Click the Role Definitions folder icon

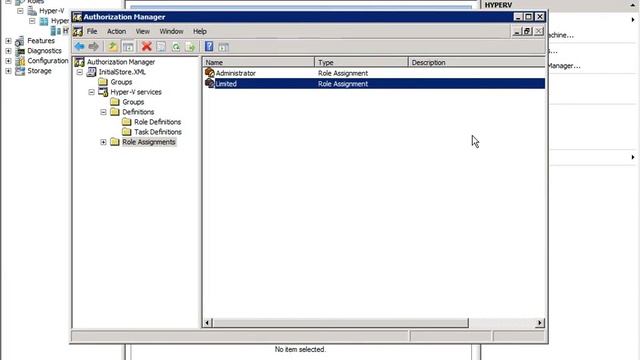[x=127, y=122]
